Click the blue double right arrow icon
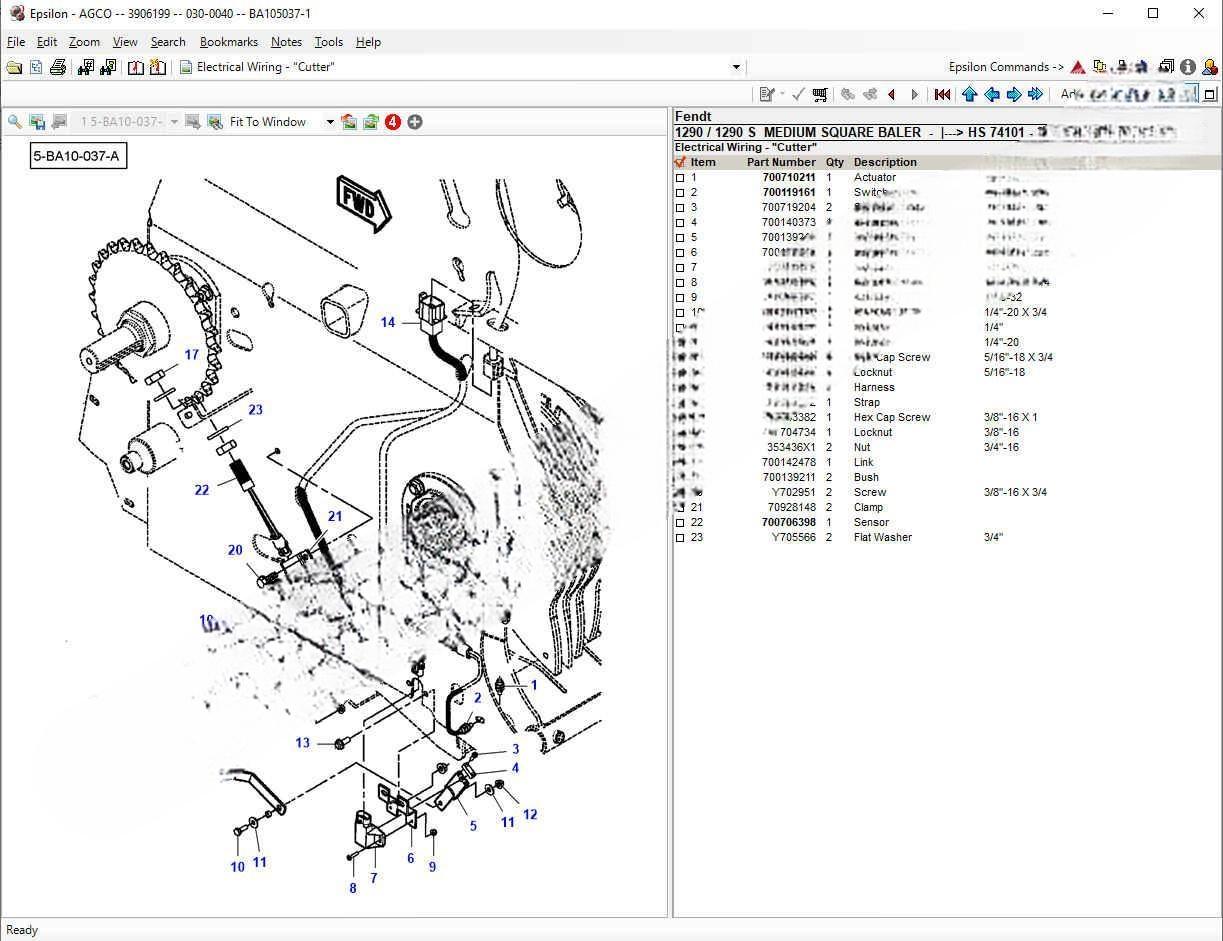Viewport: 1223px width, 941px height. click(x=1036, y=94)
